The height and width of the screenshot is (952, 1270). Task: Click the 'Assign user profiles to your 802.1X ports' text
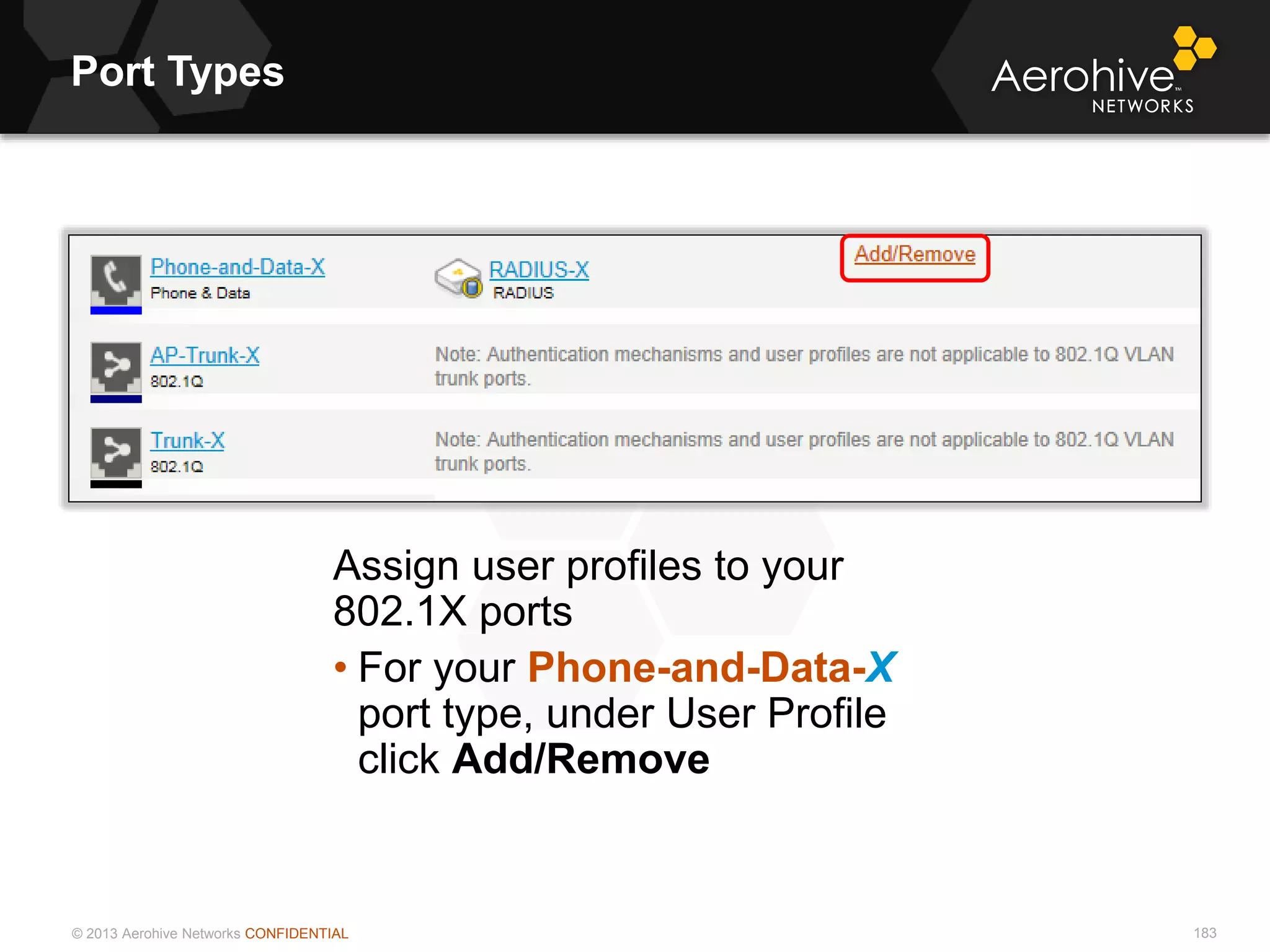tap(588, 588)
